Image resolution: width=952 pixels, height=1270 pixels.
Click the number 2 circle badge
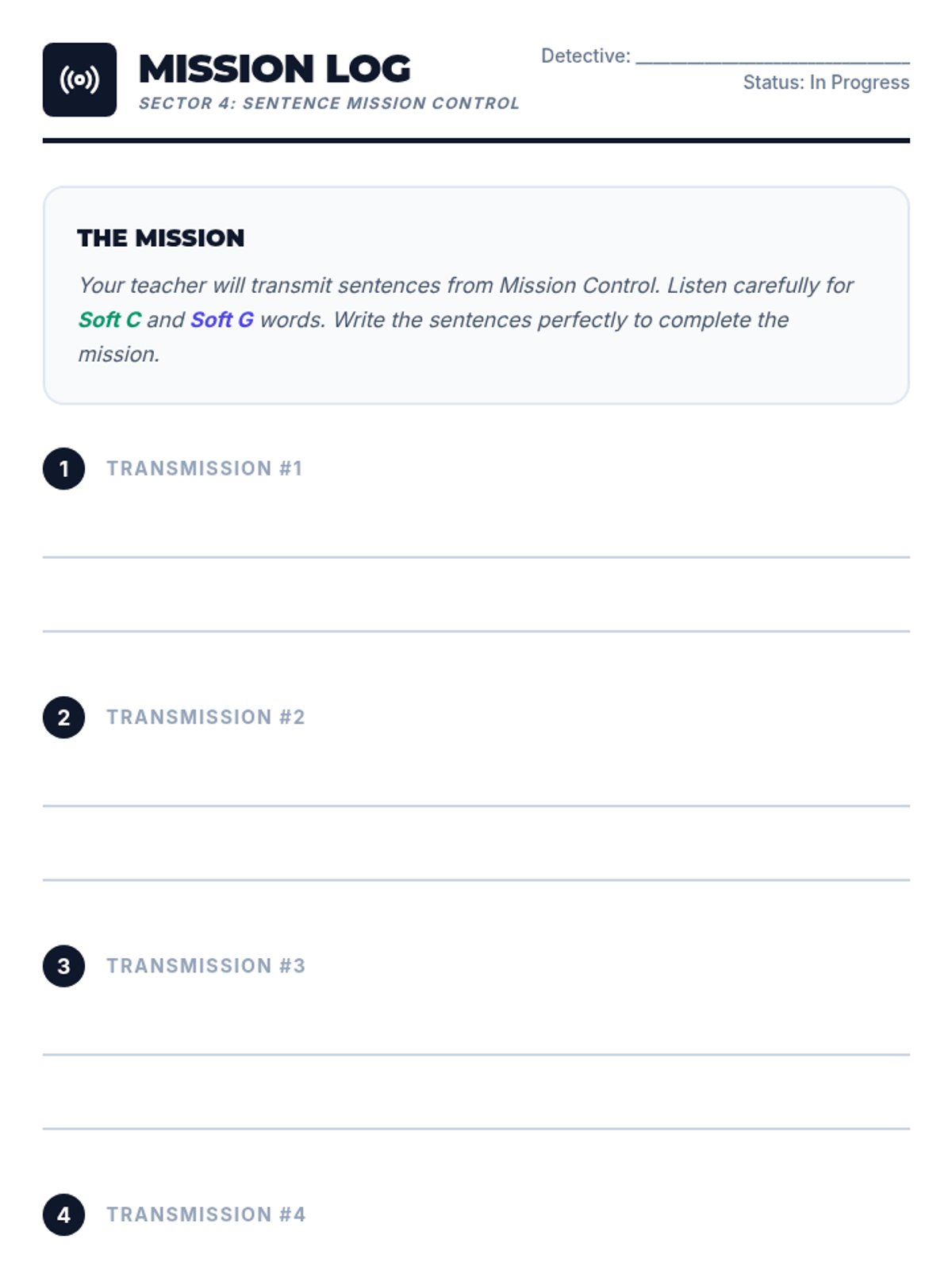(x=63, y=718)
